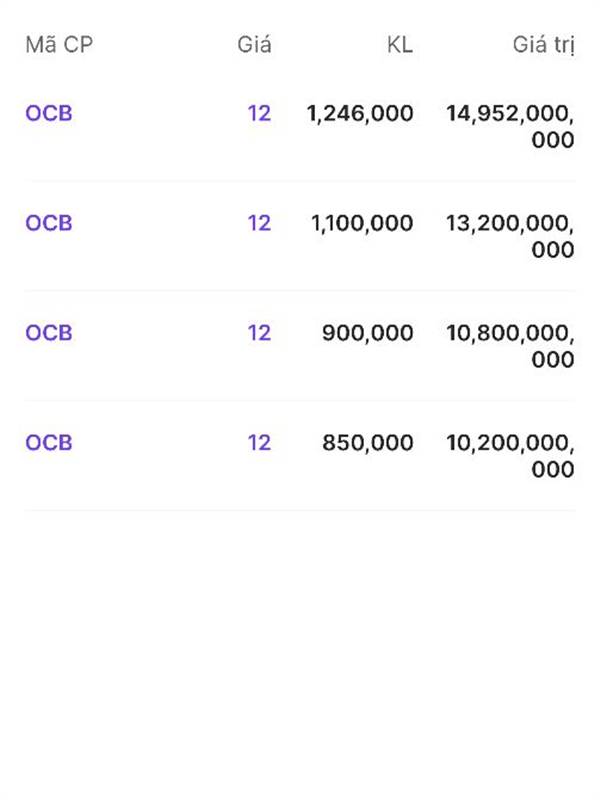600x800 pixels.
Task: Select the 1,246,000 volume cell
Action: [360, 113]
